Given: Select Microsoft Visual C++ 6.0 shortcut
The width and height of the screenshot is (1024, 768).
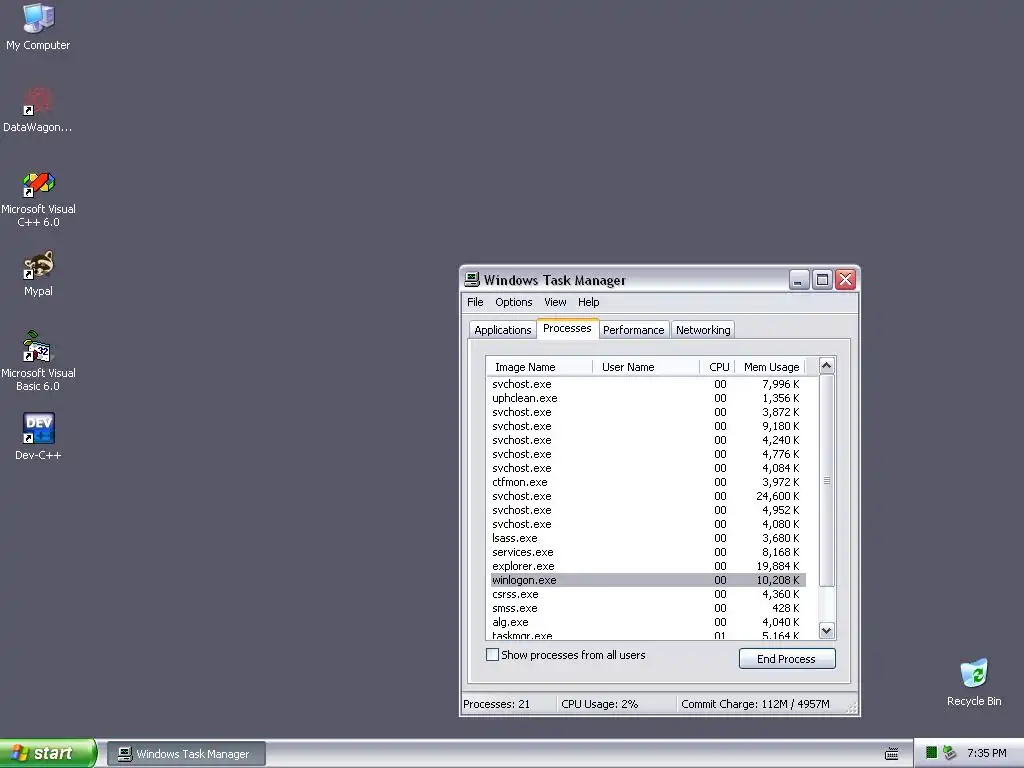Looking at the screenshot, I should pos(38,199).
